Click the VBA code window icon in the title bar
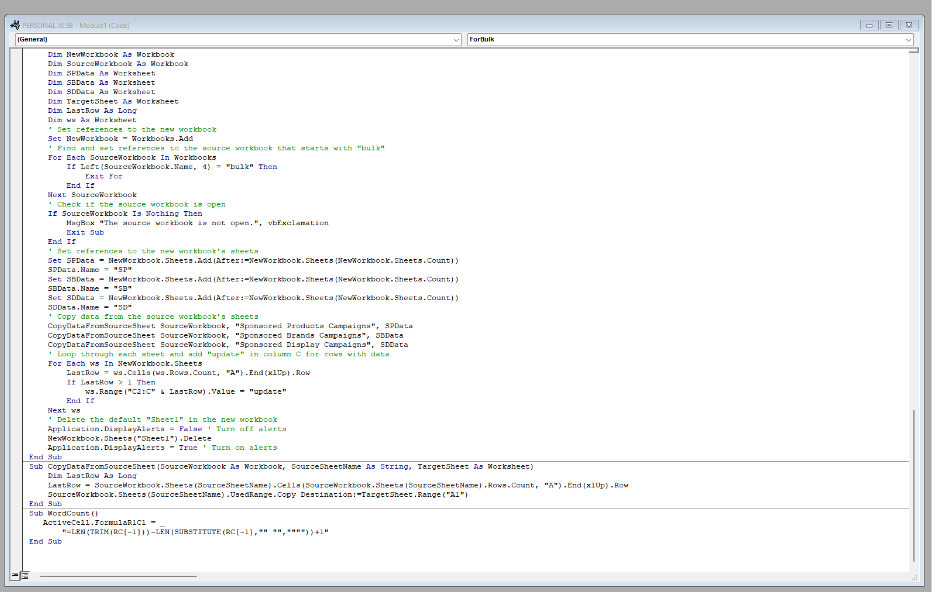The image size is (932, 592). pos(15,24)
